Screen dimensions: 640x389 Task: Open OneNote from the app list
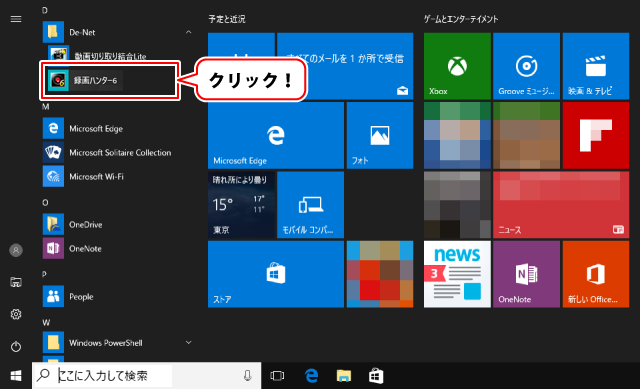tap(118, 249)
